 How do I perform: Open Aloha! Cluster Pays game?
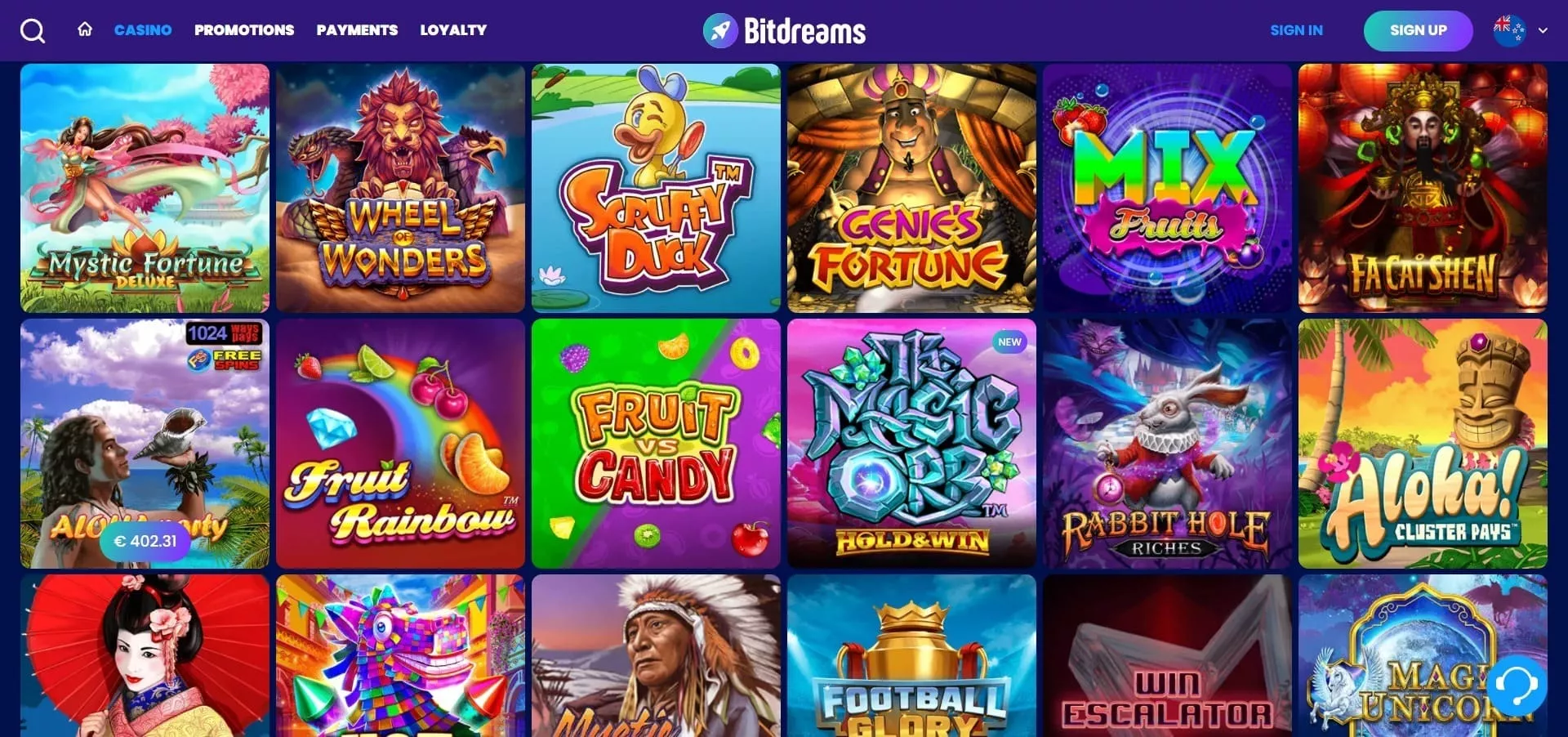click(1423, 444)
